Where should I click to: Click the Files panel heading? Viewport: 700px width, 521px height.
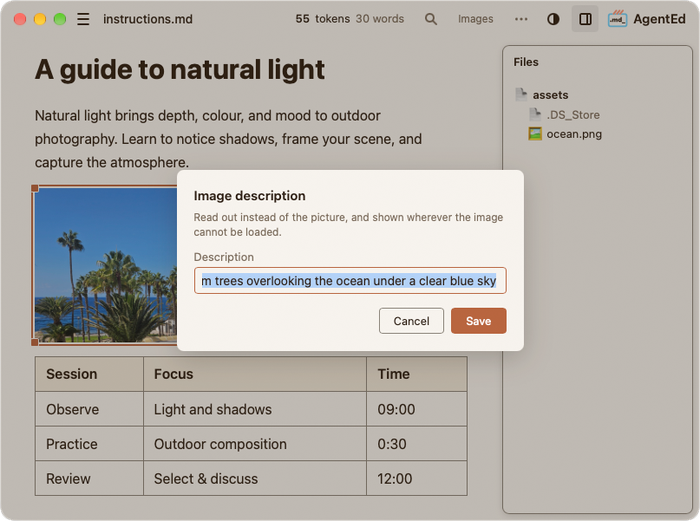[x=526, y=62]
